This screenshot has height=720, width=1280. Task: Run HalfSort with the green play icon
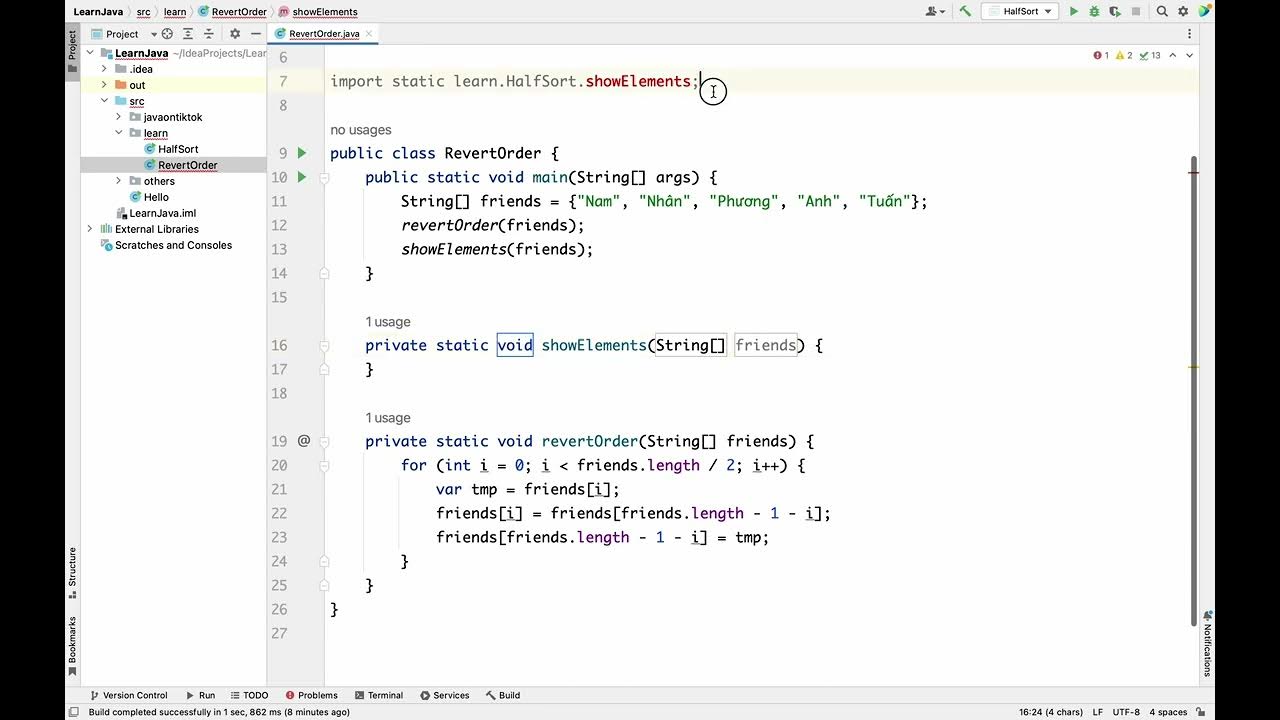coord(1074,11)
